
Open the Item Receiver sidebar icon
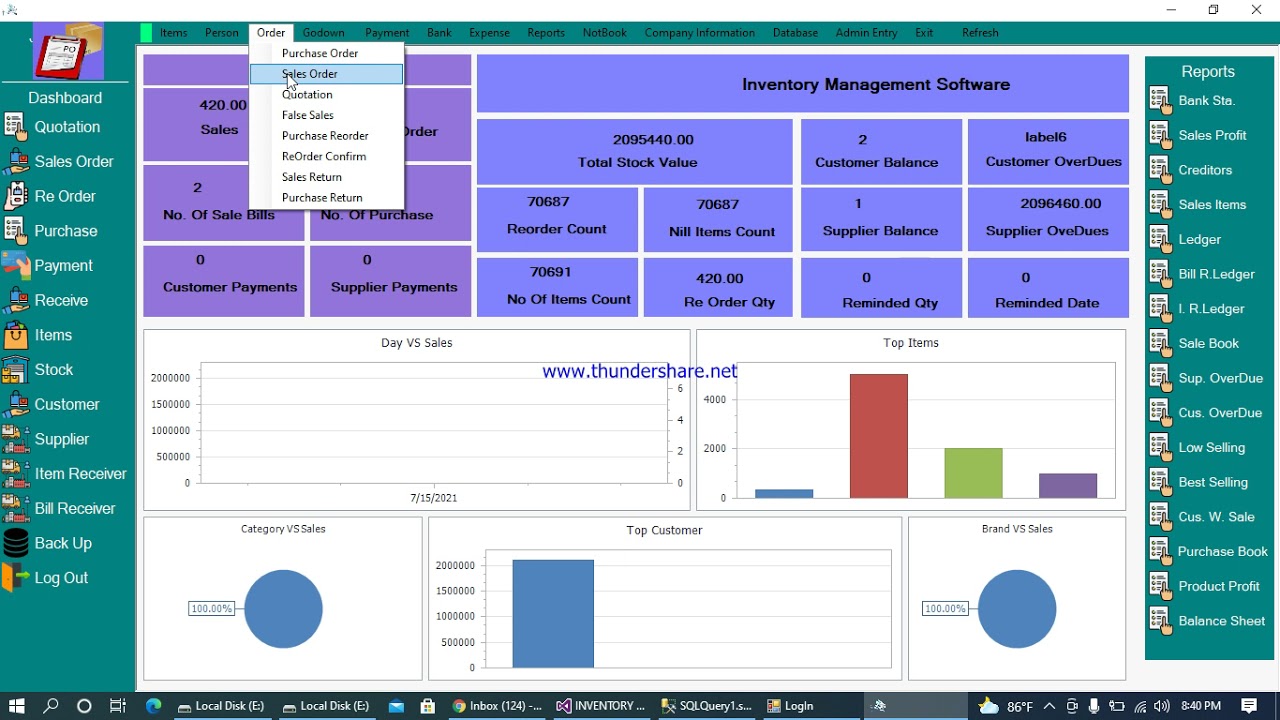15,473
